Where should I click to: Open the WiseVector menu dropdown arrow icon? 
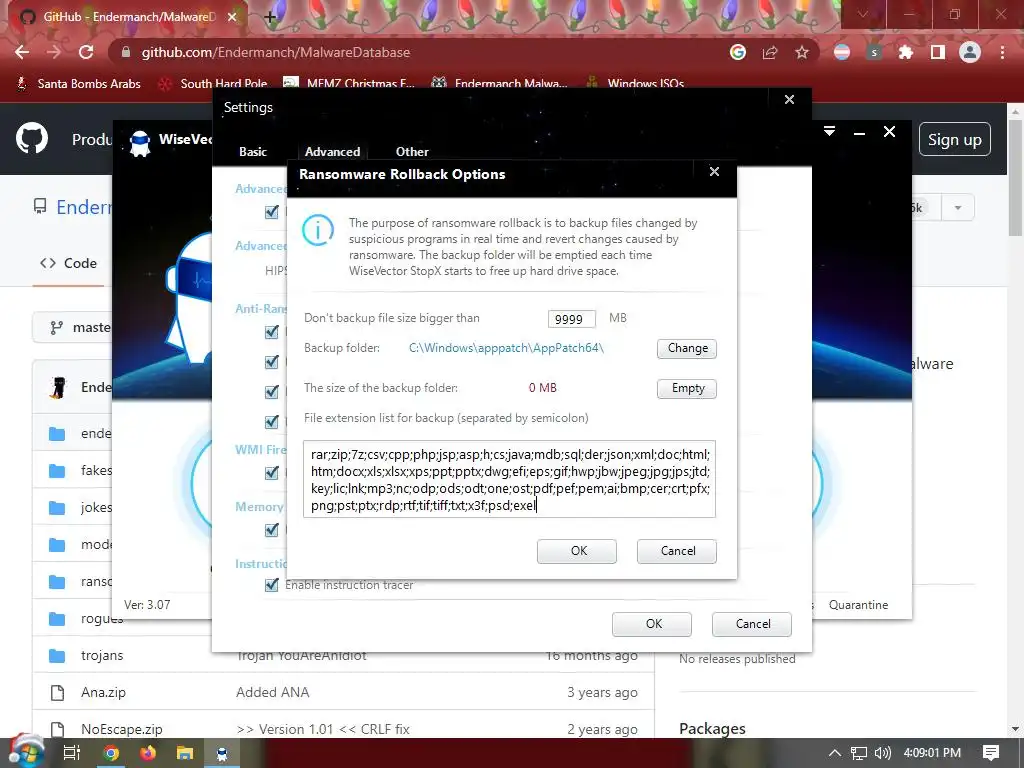coord(829,131)
